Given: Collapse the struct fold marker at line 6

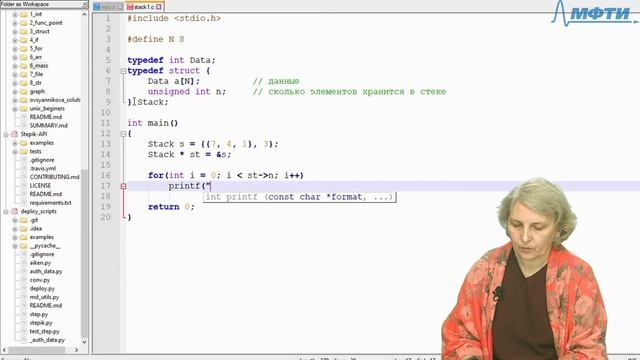Looking at the screenshot, I should click(x=123, y=71).
